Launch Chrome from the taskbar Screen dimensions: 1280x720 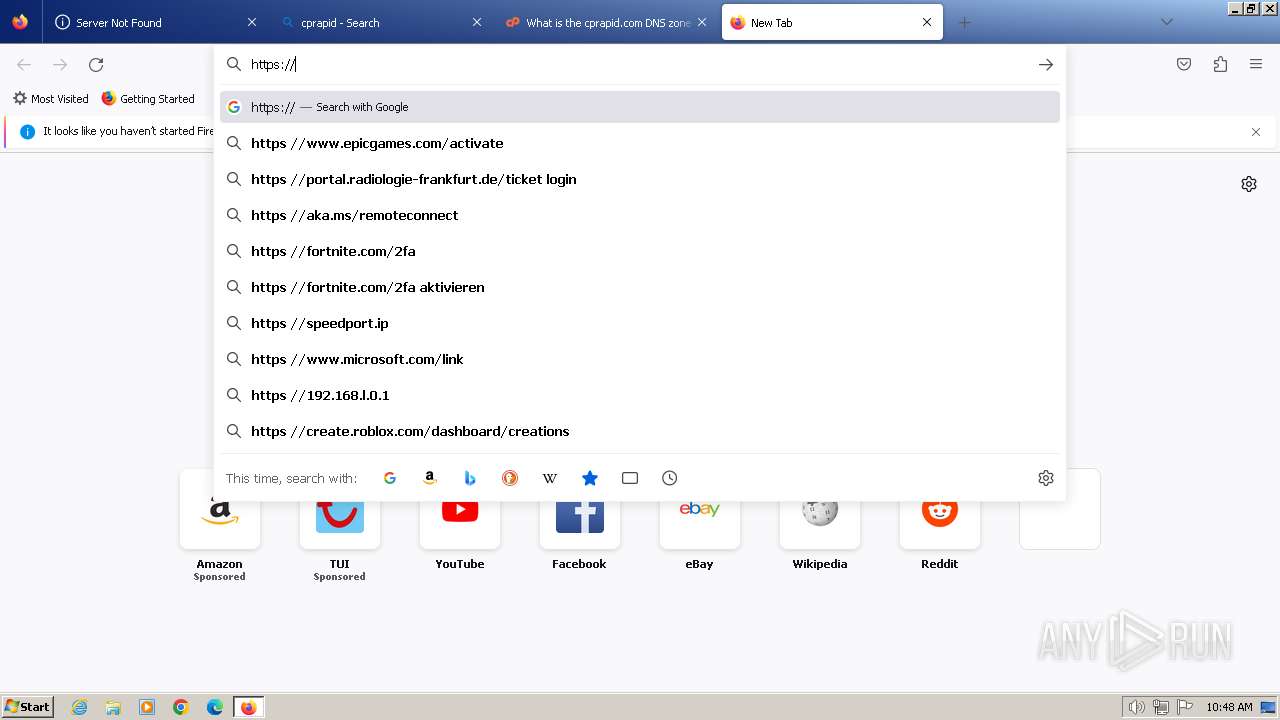coord(181,707)
